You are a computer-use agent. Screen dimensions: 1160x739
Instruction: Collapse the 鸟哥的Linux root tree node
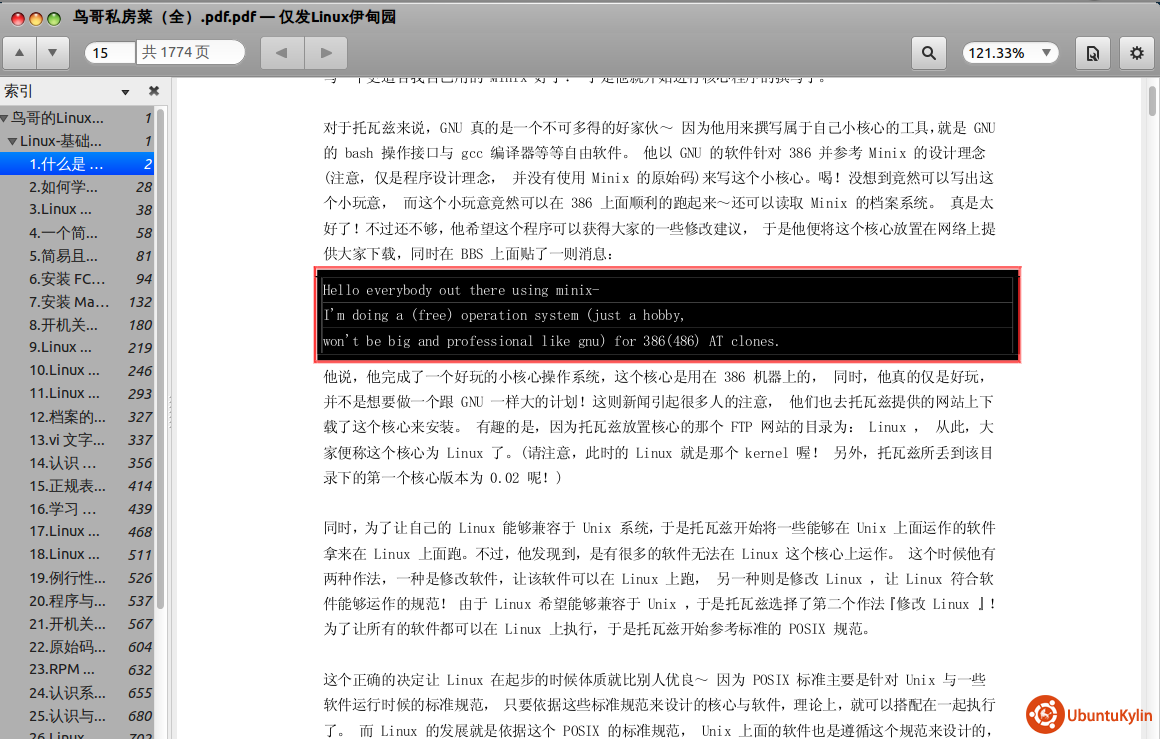[5, 118]
